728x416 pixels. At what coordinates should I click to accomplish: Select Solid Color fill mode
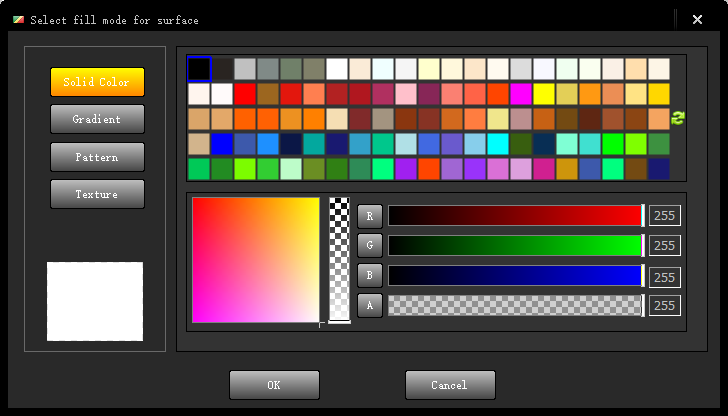(97, 82)
